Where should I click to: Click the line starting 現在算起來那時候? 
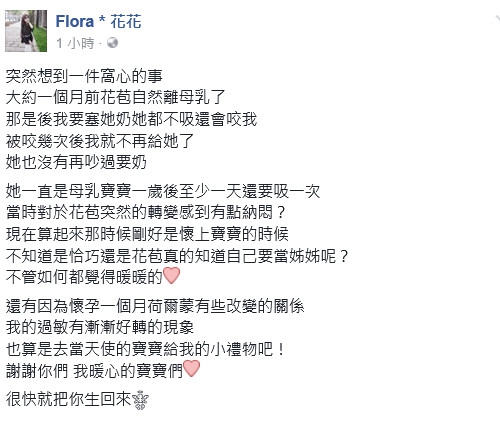coord(147,234)
